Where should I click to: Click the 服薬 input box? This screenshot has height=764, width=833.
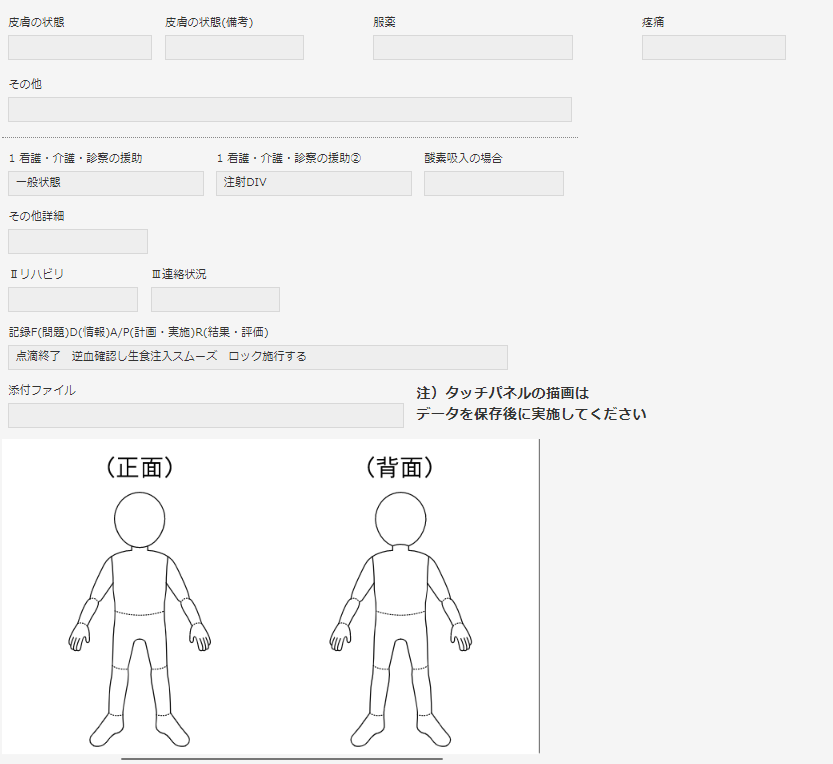pos(472,48)
